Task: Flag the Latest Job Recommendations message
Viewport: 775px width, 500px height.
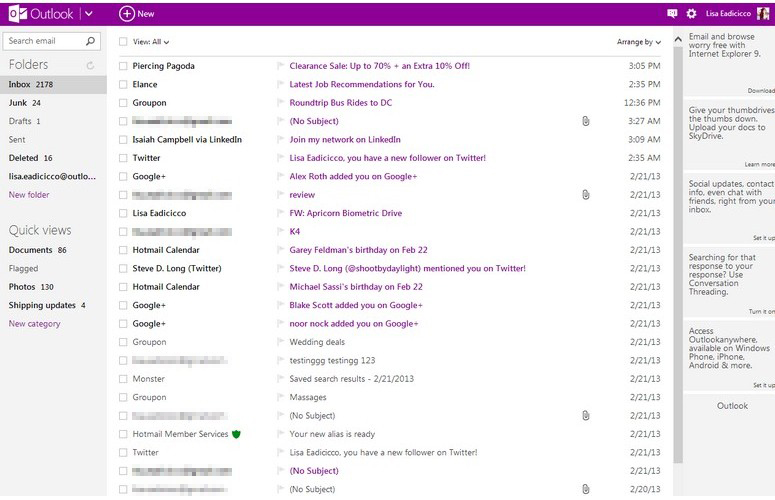Action: 280,84
